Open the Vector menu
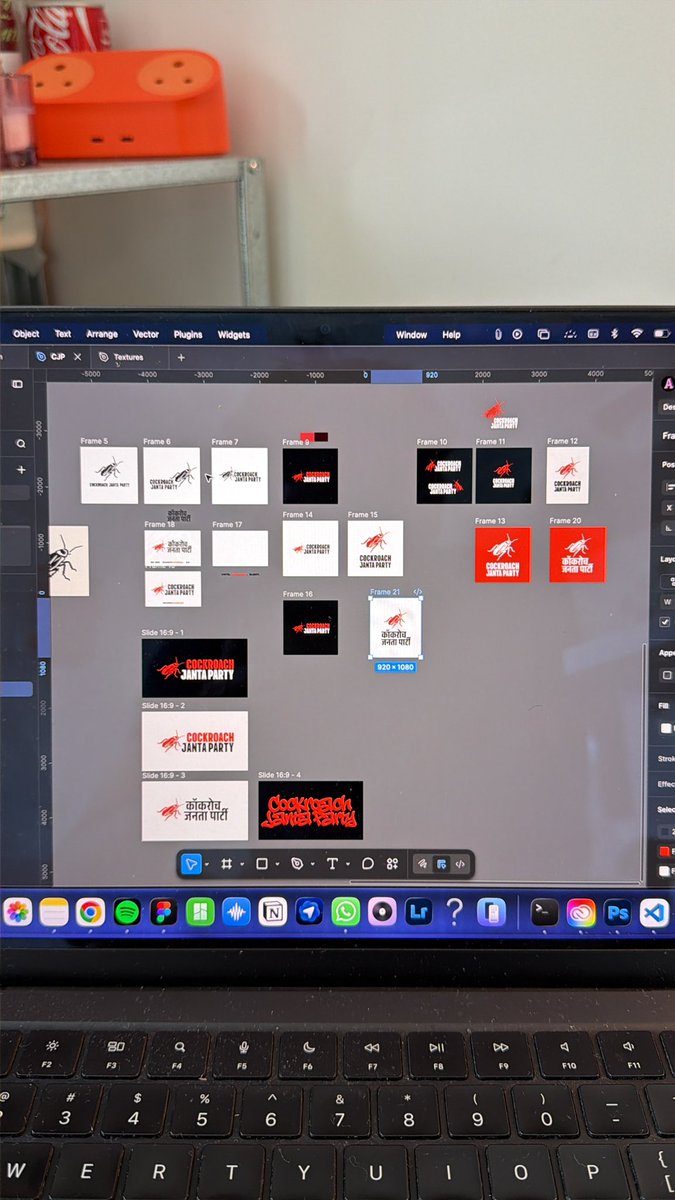 [x=146, y=334]
